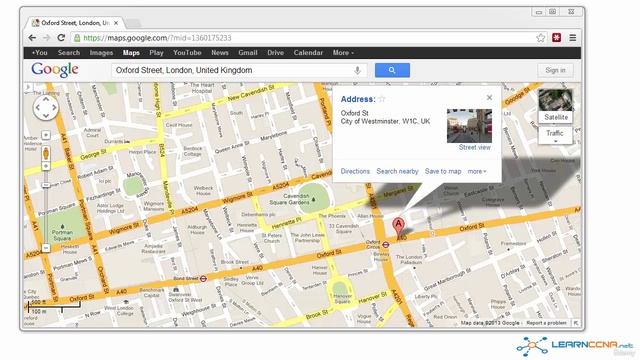This screenshot has width=640, height=360.
Task: Collapse side panel arrow at map top-left
Action: point(27,87)
